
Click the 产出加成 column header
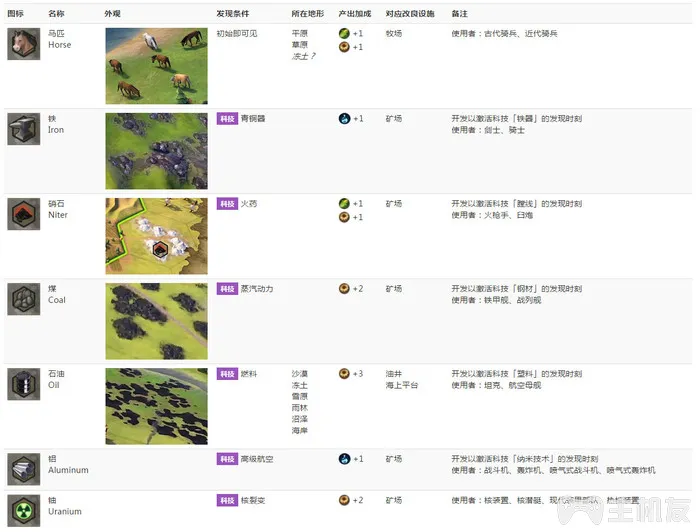pyautogui.click(x=355, y=13)
